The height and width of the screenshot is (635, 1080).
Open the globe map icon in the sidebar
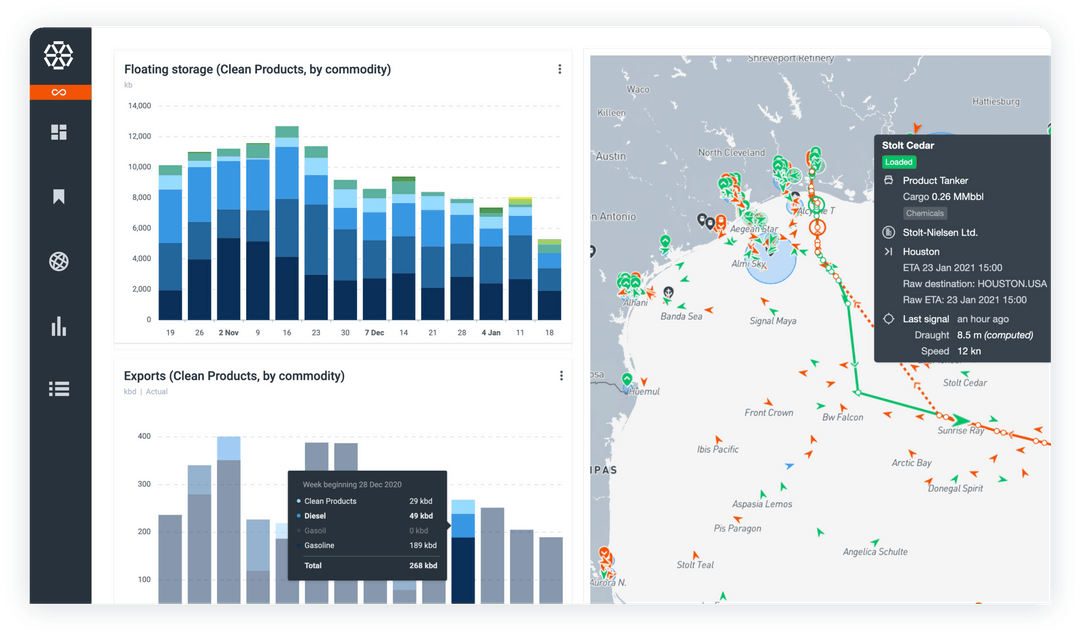(60, 261)
